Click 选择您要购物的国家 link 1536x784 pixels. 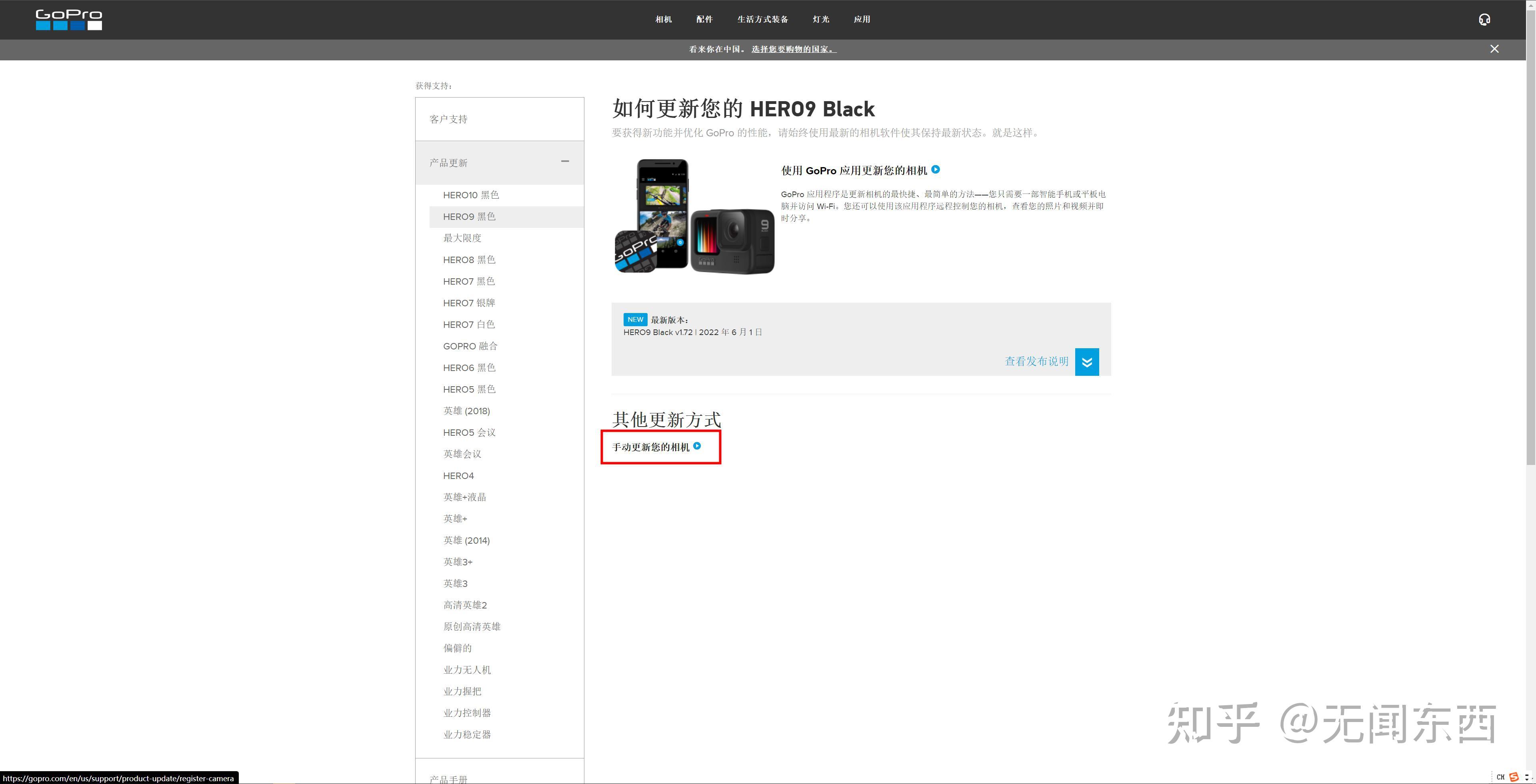794,50
